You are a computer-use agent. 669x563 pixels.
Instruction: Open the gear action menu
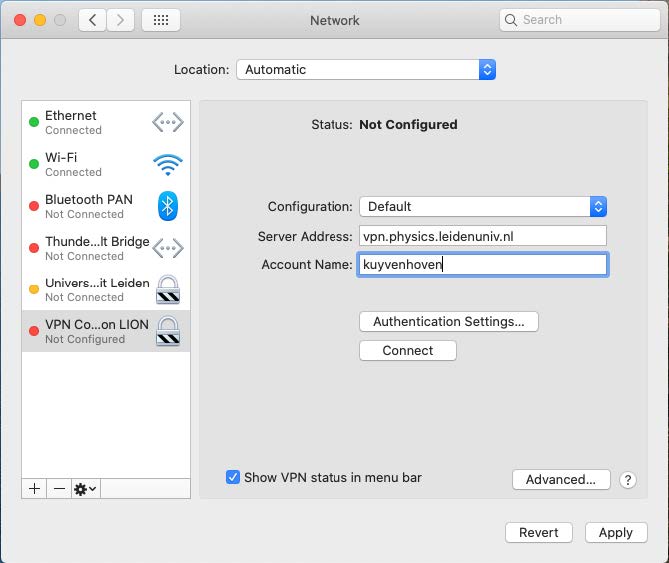click(85, 488)
